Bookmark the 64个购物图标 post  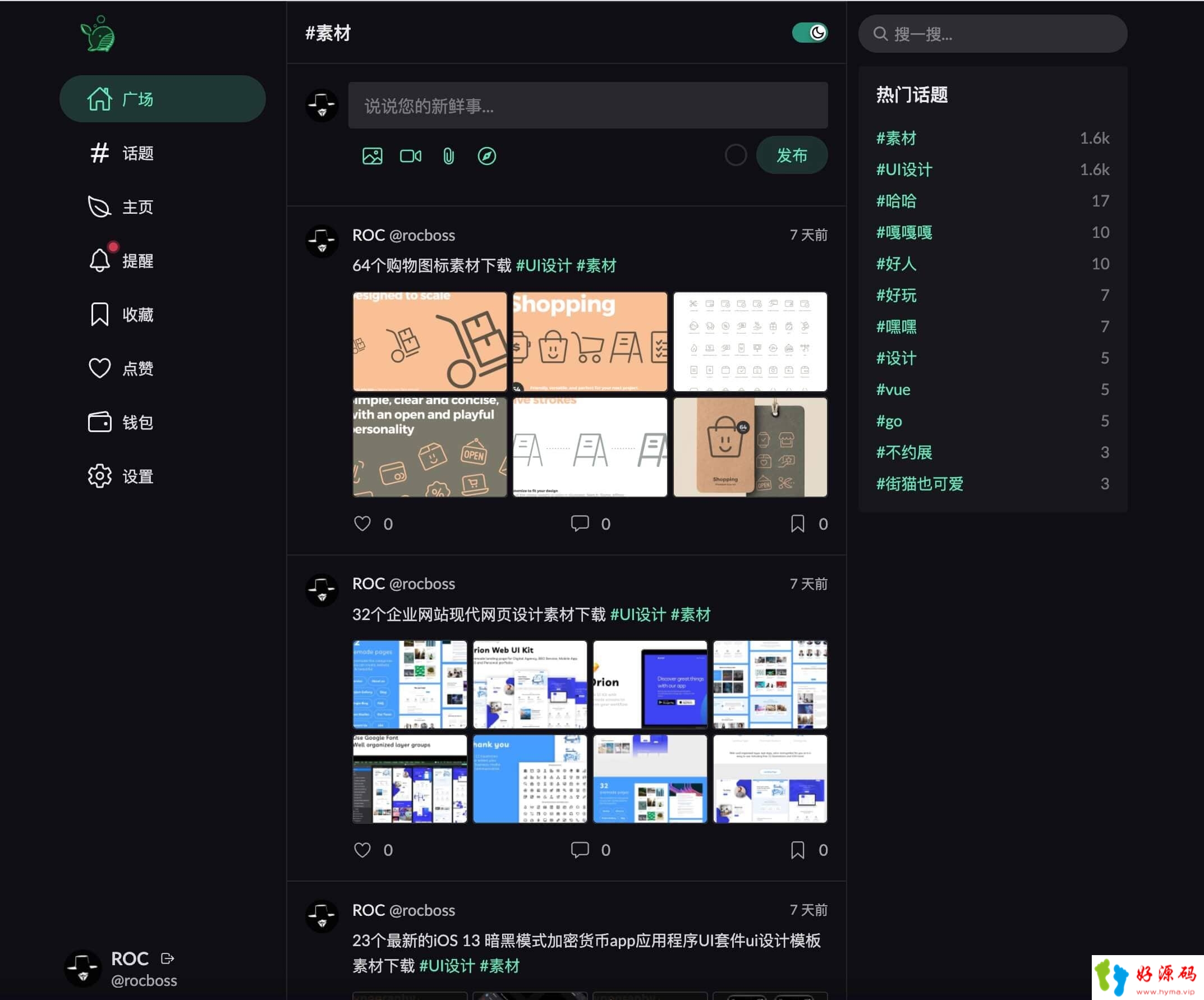[x=797, y=523]
